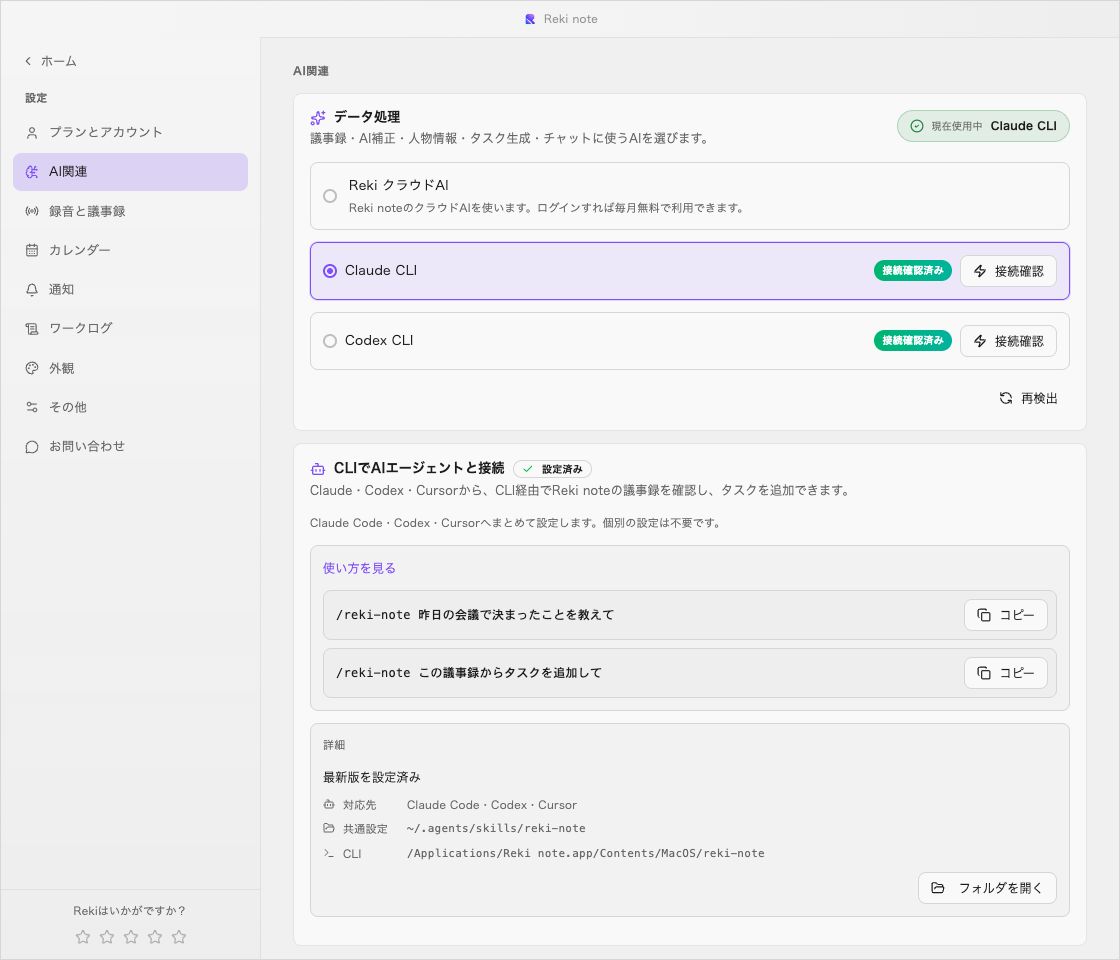Open the AI関連 settings page

click(130, 172)
